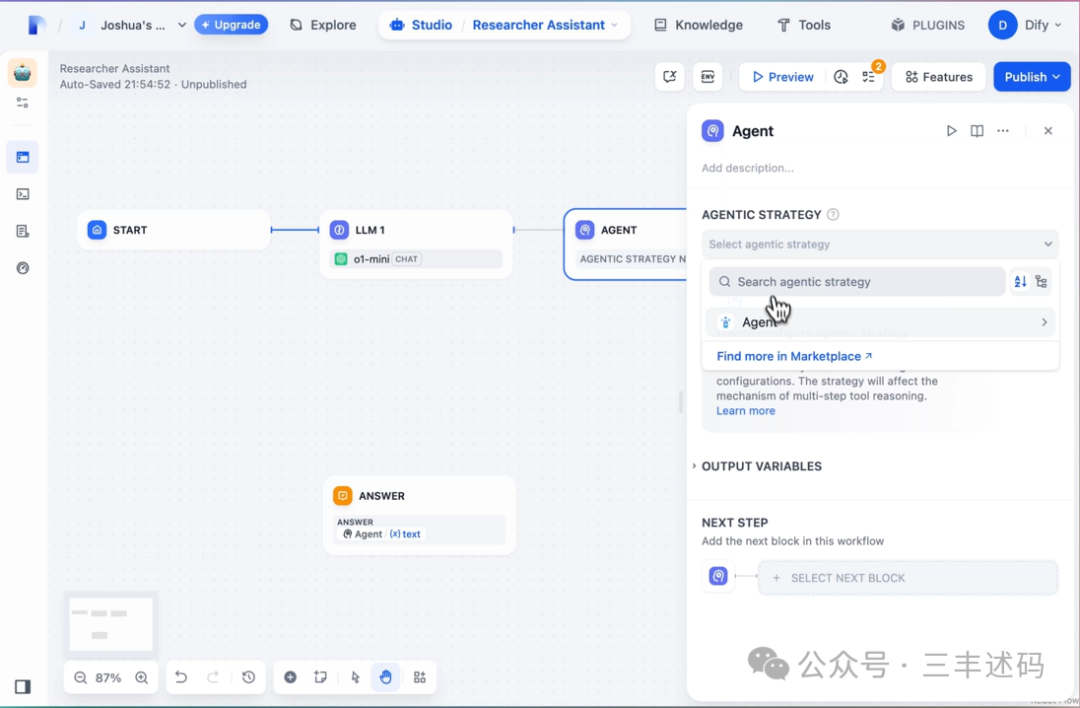Screen dimensions: 1080x708
Task: Click Find more in Marketplace link
Action: (794, 356)
